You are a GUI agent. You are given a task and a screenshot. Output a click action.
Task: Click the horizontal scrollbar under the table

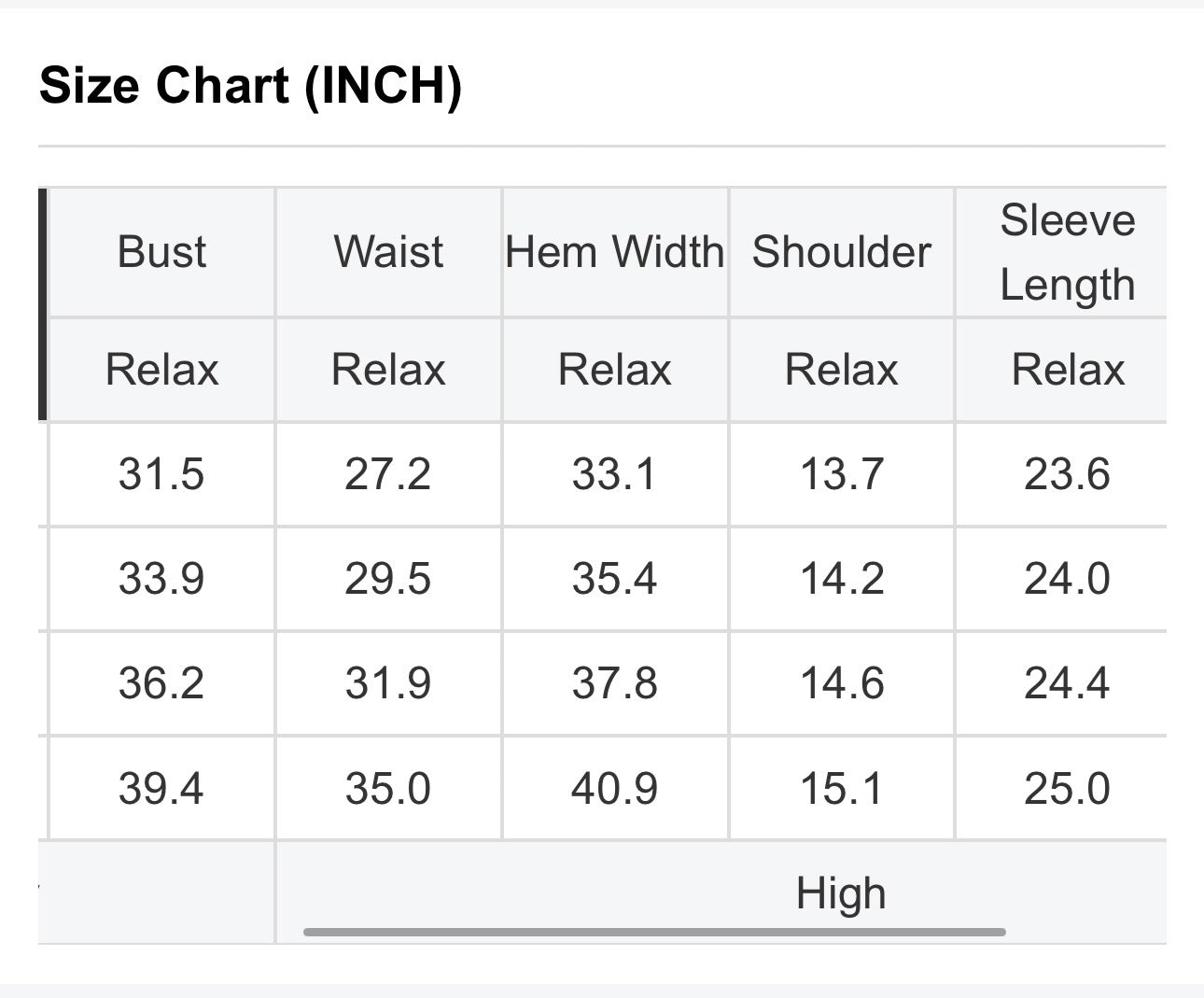pyautogui.click(x=654, y=931)
